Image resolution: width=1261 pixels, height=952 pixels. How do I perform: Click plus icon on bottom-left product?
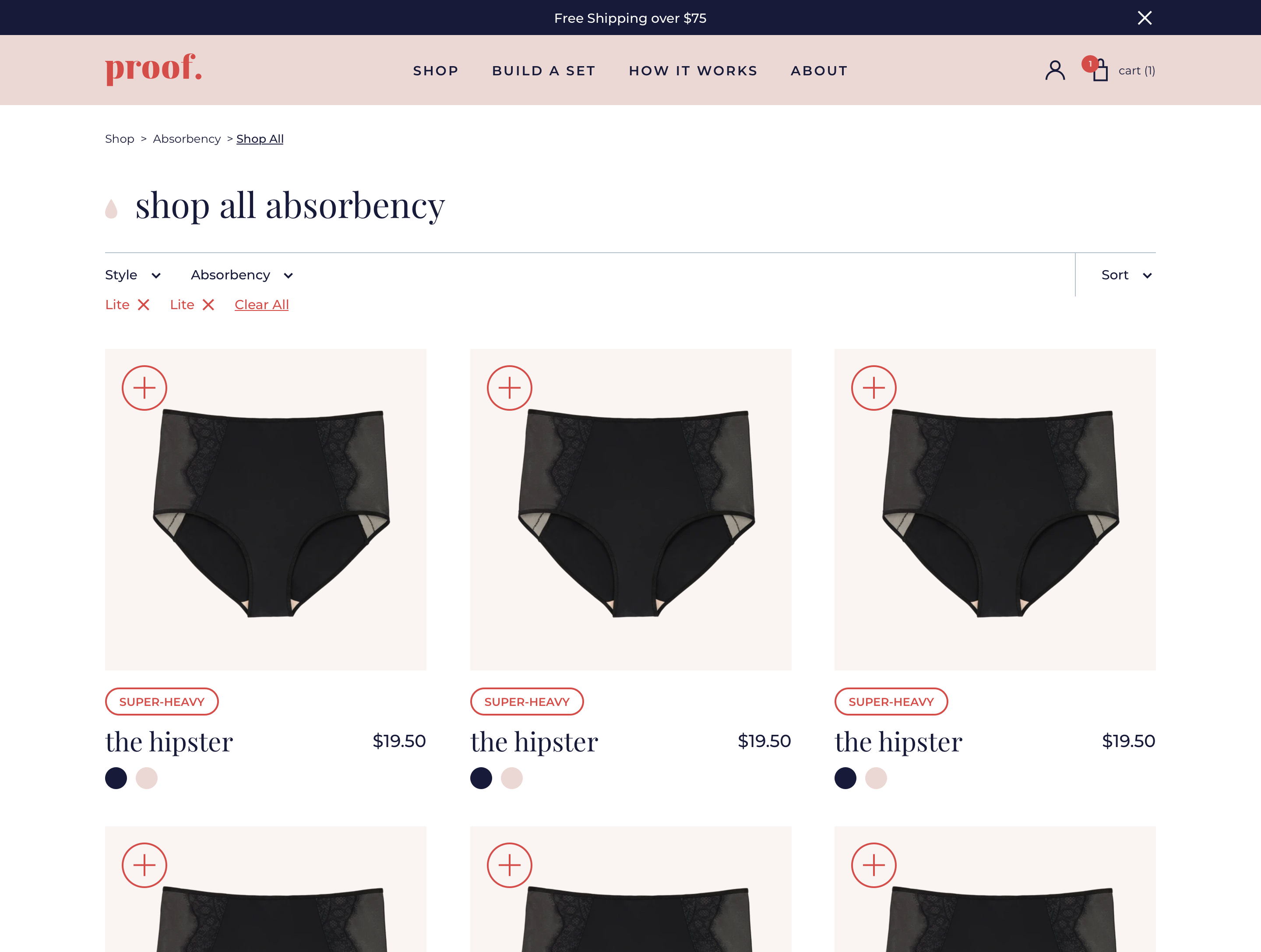click(144, 865)
